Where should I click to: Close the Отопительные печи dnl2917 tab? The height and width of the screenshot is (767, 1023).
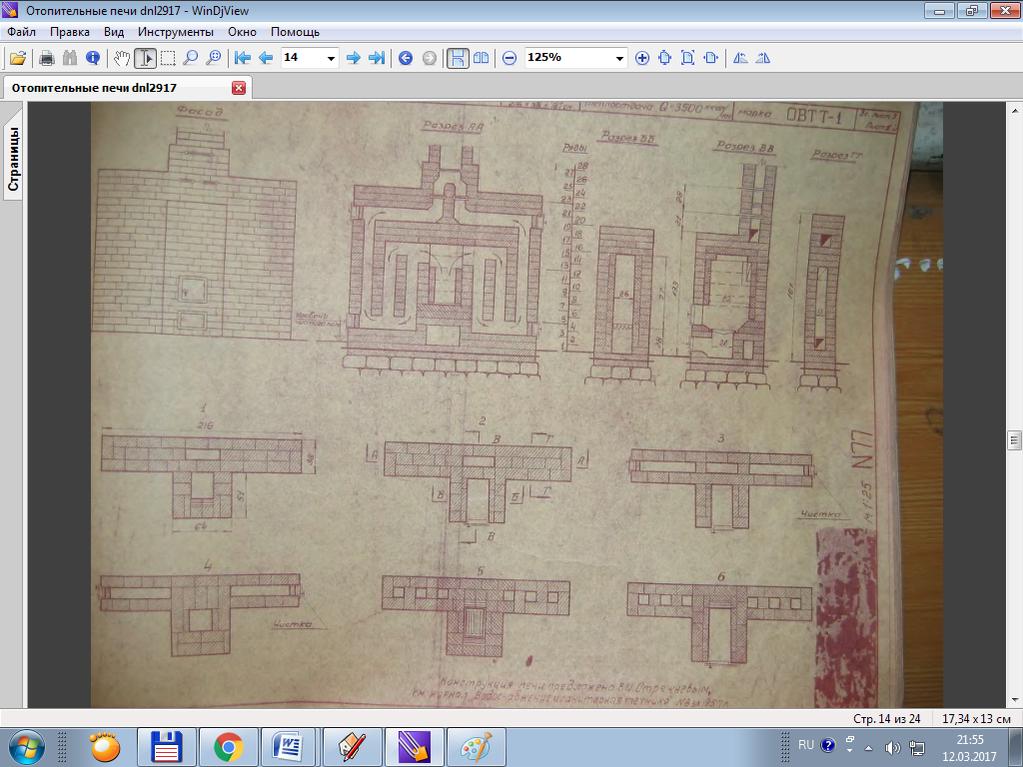[x=239, y=88]
